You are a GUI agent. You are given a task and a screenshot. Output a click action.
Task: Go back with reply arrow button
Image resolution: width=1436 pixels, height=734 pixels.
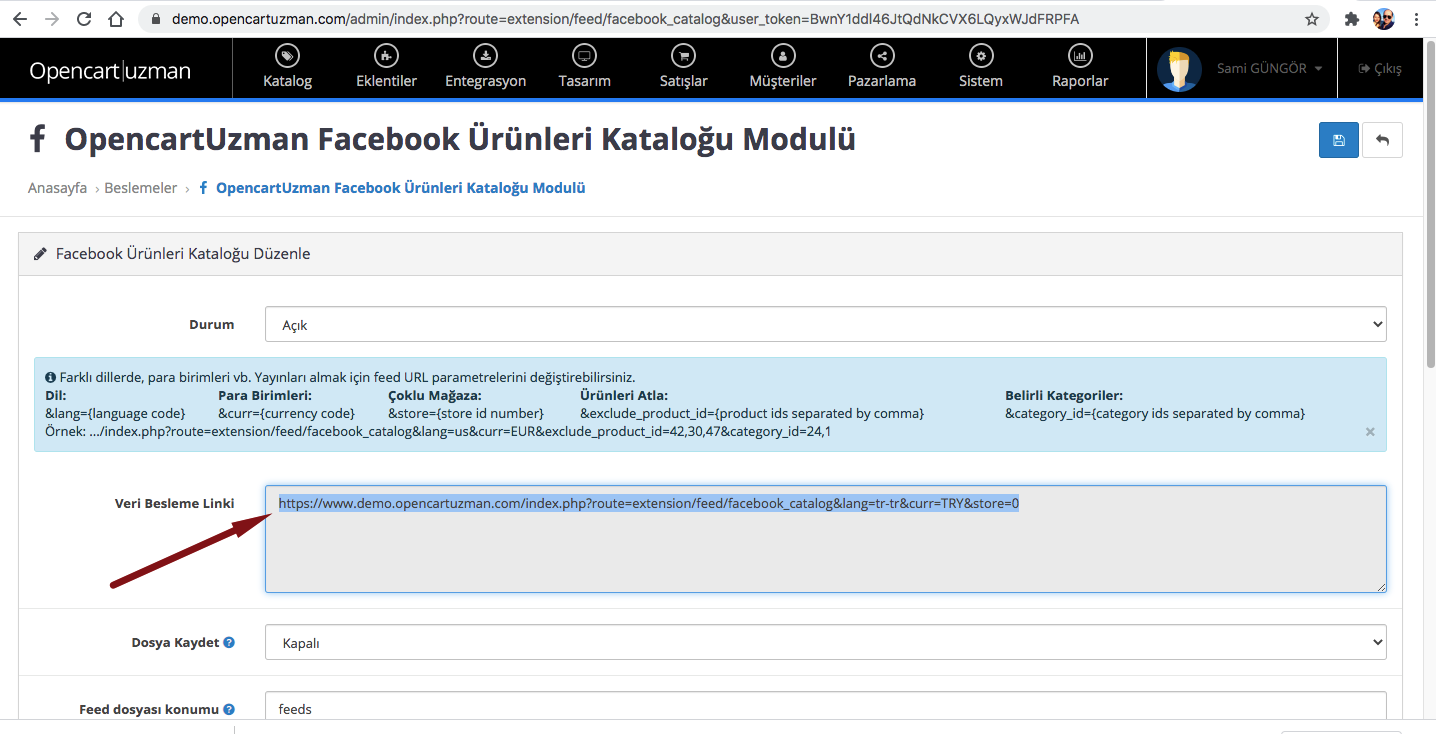[x=1382, y=140]
